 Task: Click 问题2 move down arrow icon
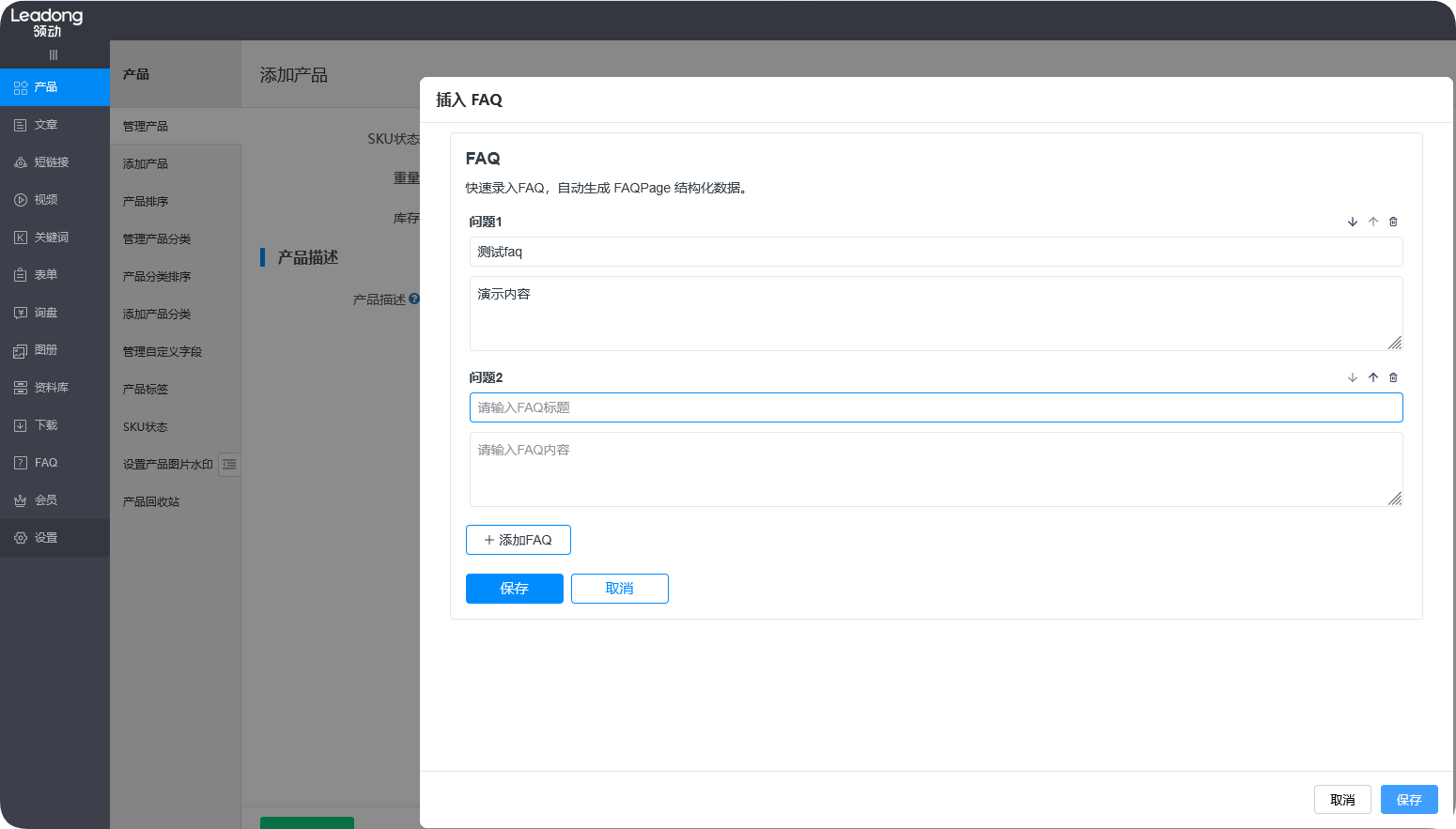(x=1353, y=377)
